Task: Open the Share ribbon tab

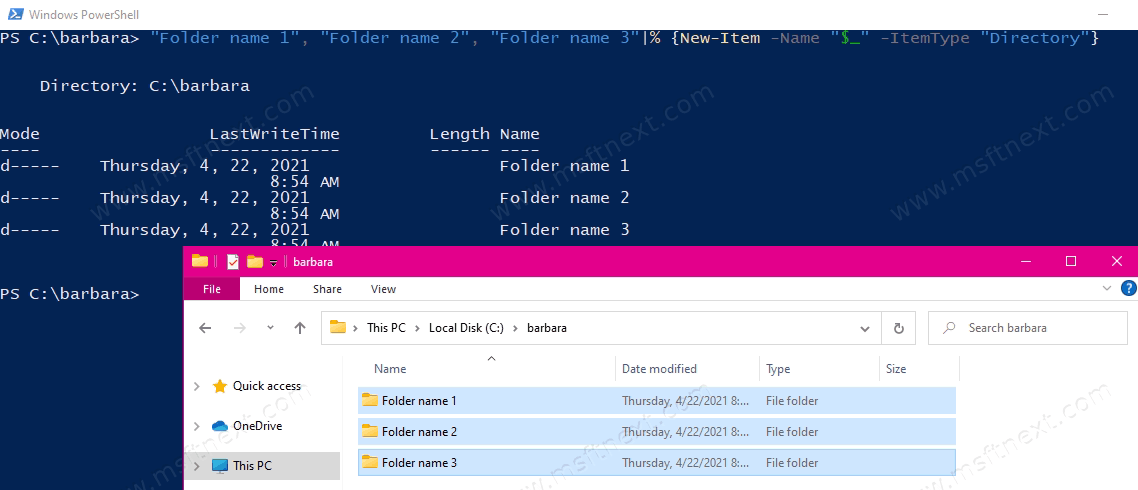Action: point(327,289)
